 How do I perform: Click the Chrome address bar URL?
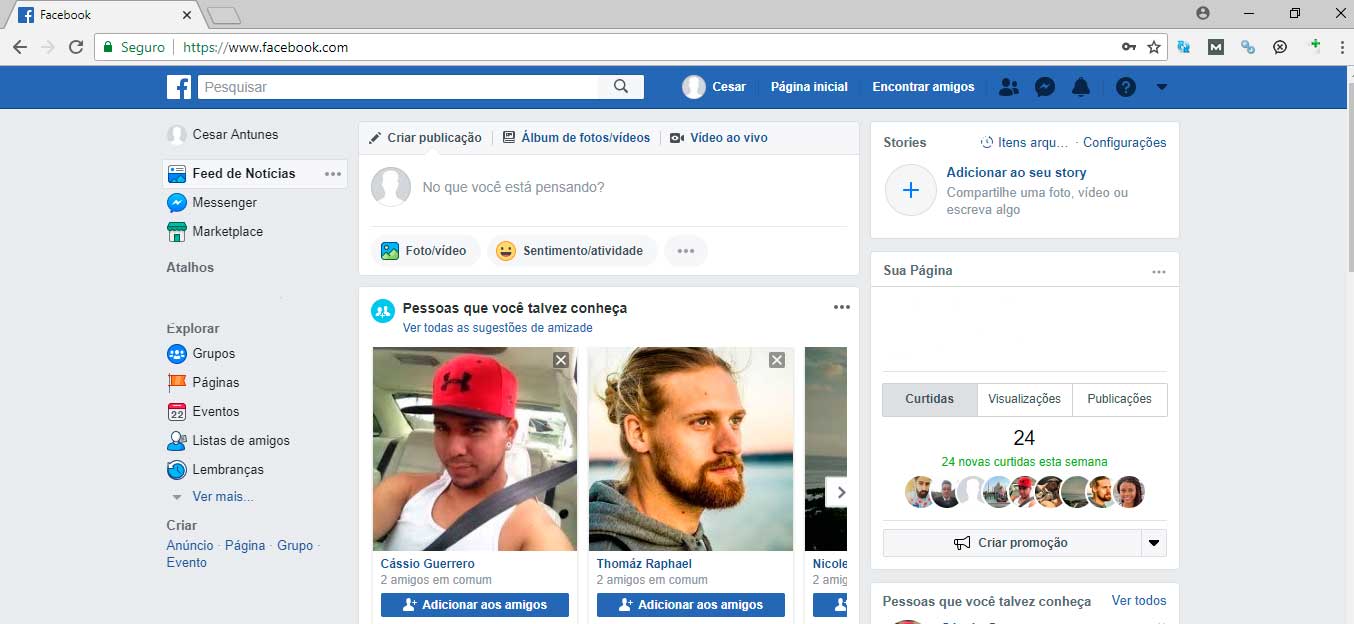click(266, 47)
